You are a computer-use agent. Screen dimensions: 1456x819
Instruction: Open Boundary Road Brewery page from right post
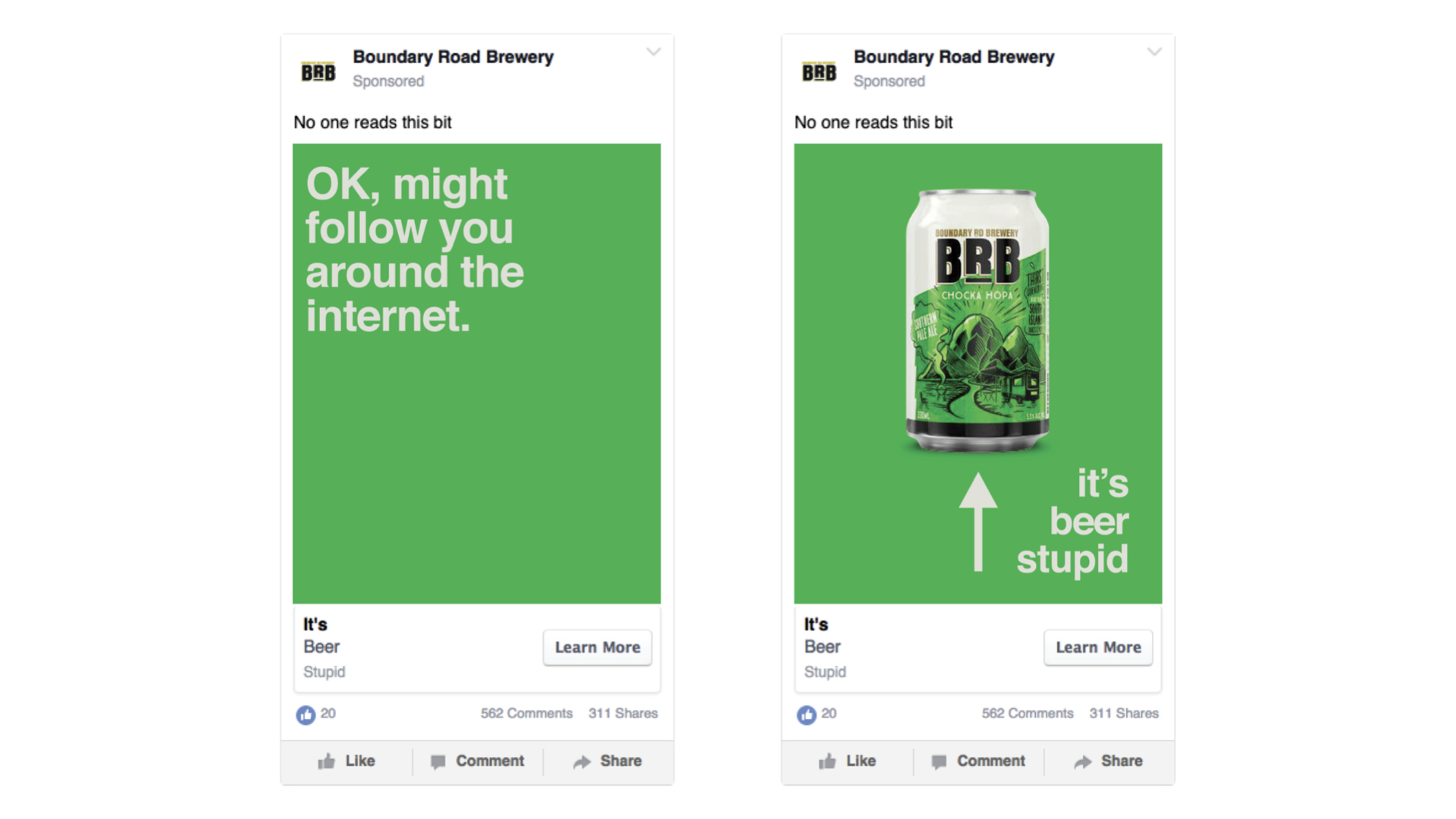click(953, 58)
